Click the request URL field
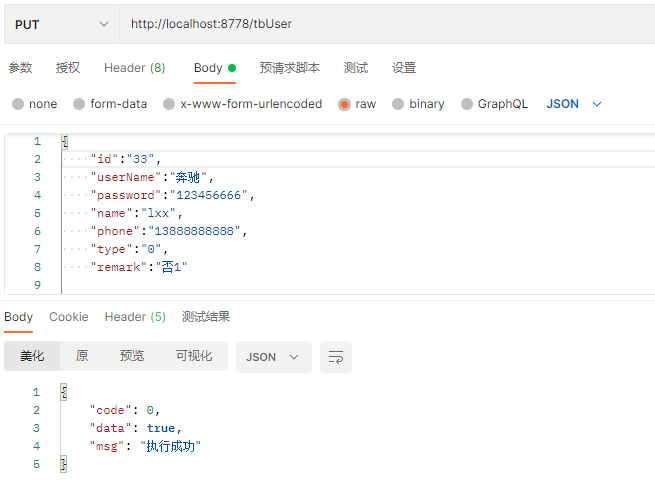Screen dimensions: 655x491 [x=387, y=24]
